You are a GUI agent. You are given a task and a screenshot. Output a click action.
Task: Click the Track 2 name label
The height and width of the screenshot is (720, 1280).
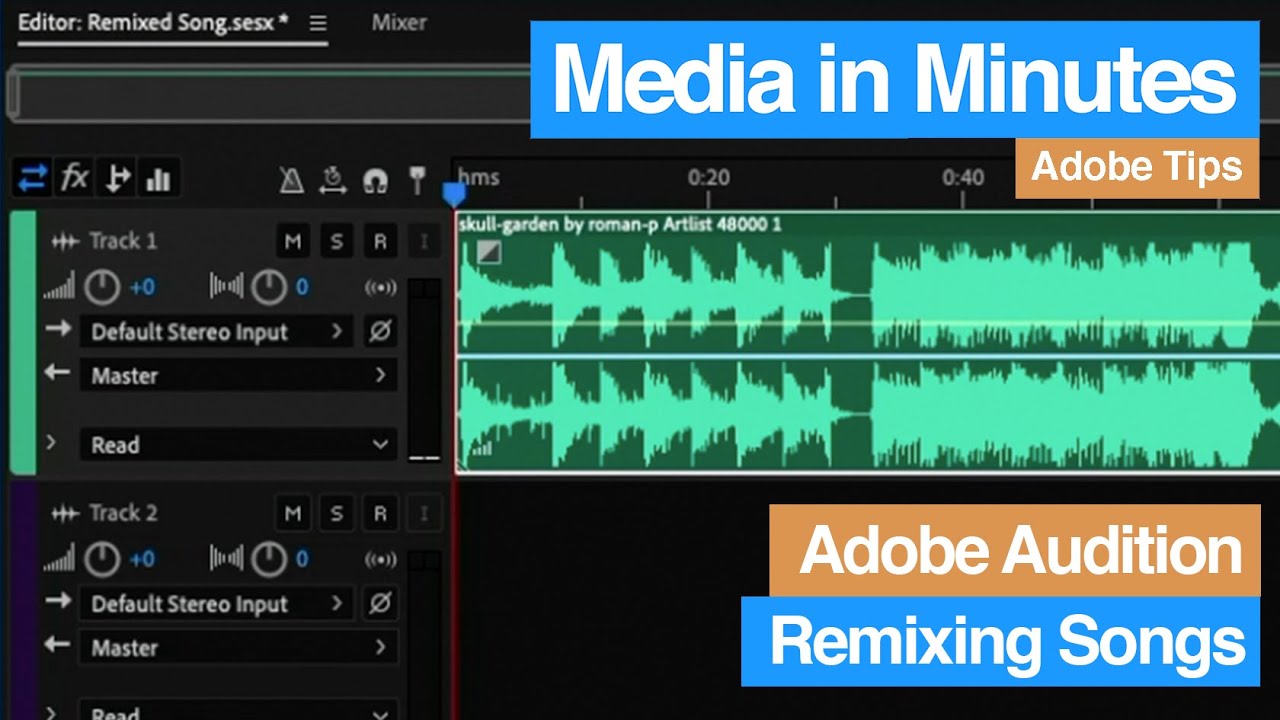click(123, 514)
